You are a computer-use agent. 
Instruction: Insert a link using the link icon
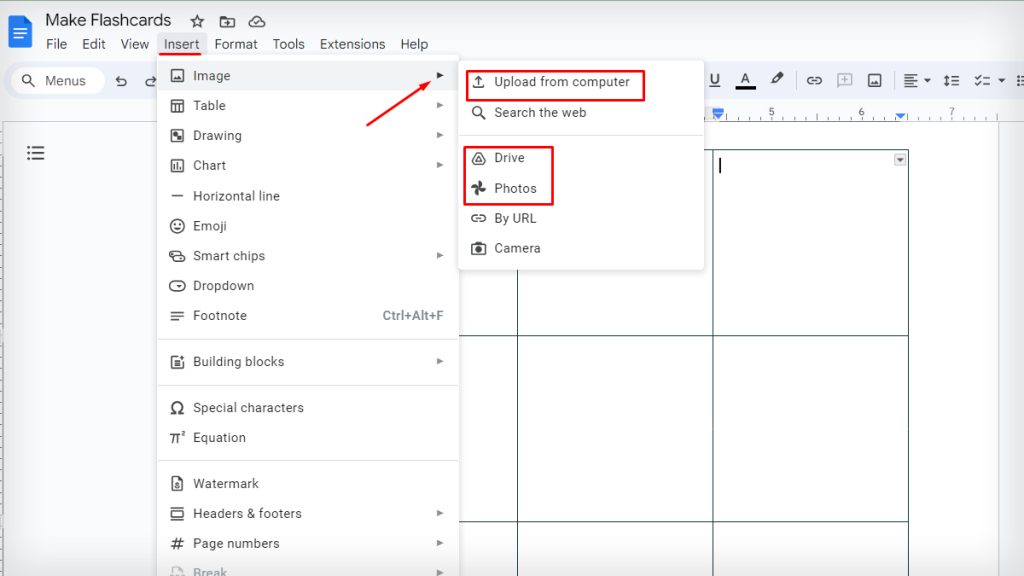point(817,80)
